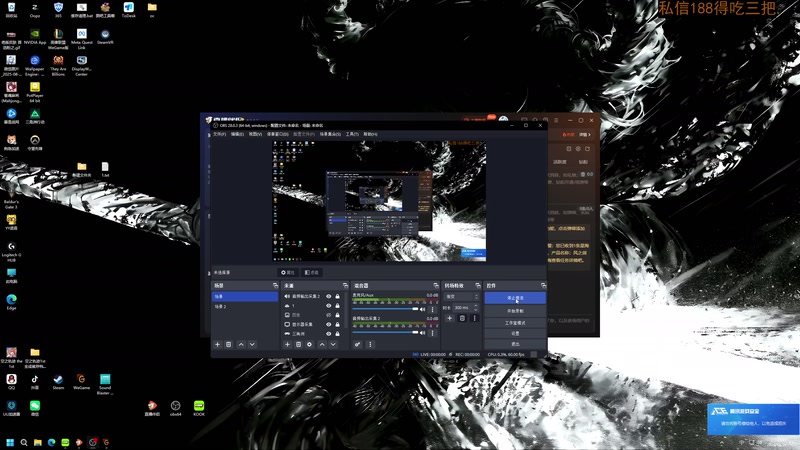Viewport: 800px width, 450px height.
Task: Open the Steam desktop shortcut
Action: 58,380
